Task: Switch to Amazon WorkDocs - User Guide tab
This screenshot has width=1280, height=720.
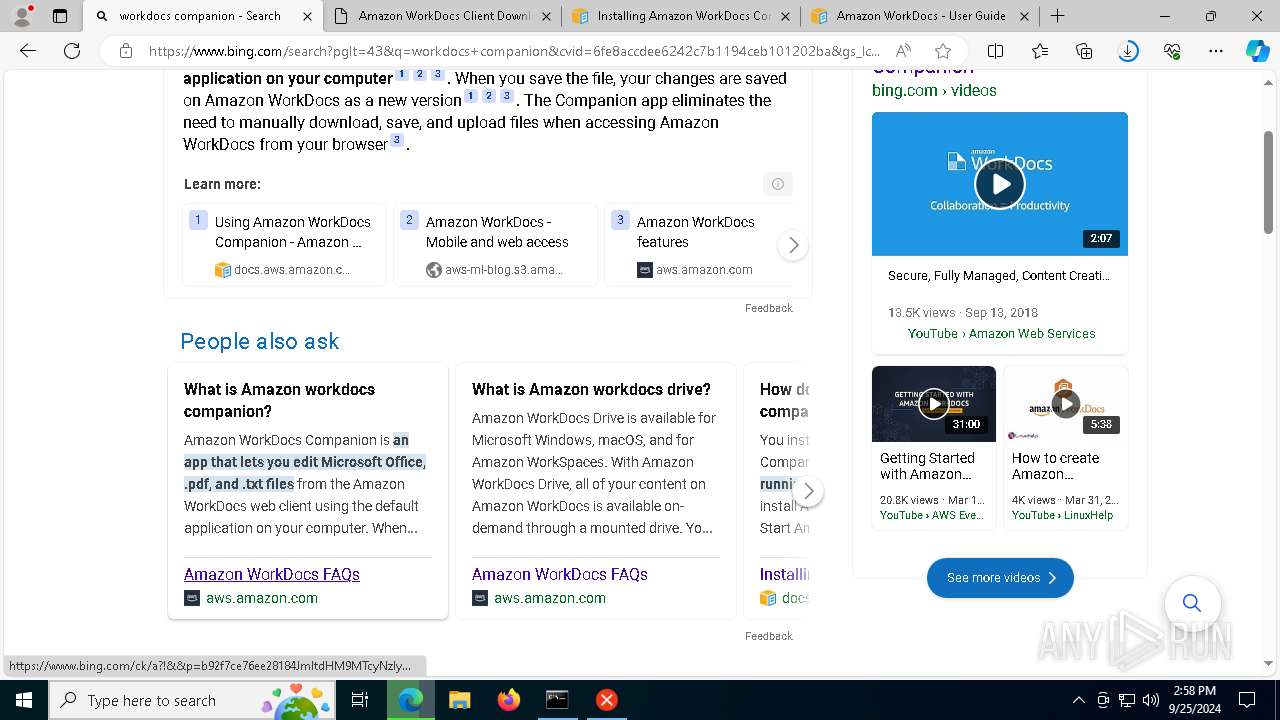Action: (x=920, y=16)
